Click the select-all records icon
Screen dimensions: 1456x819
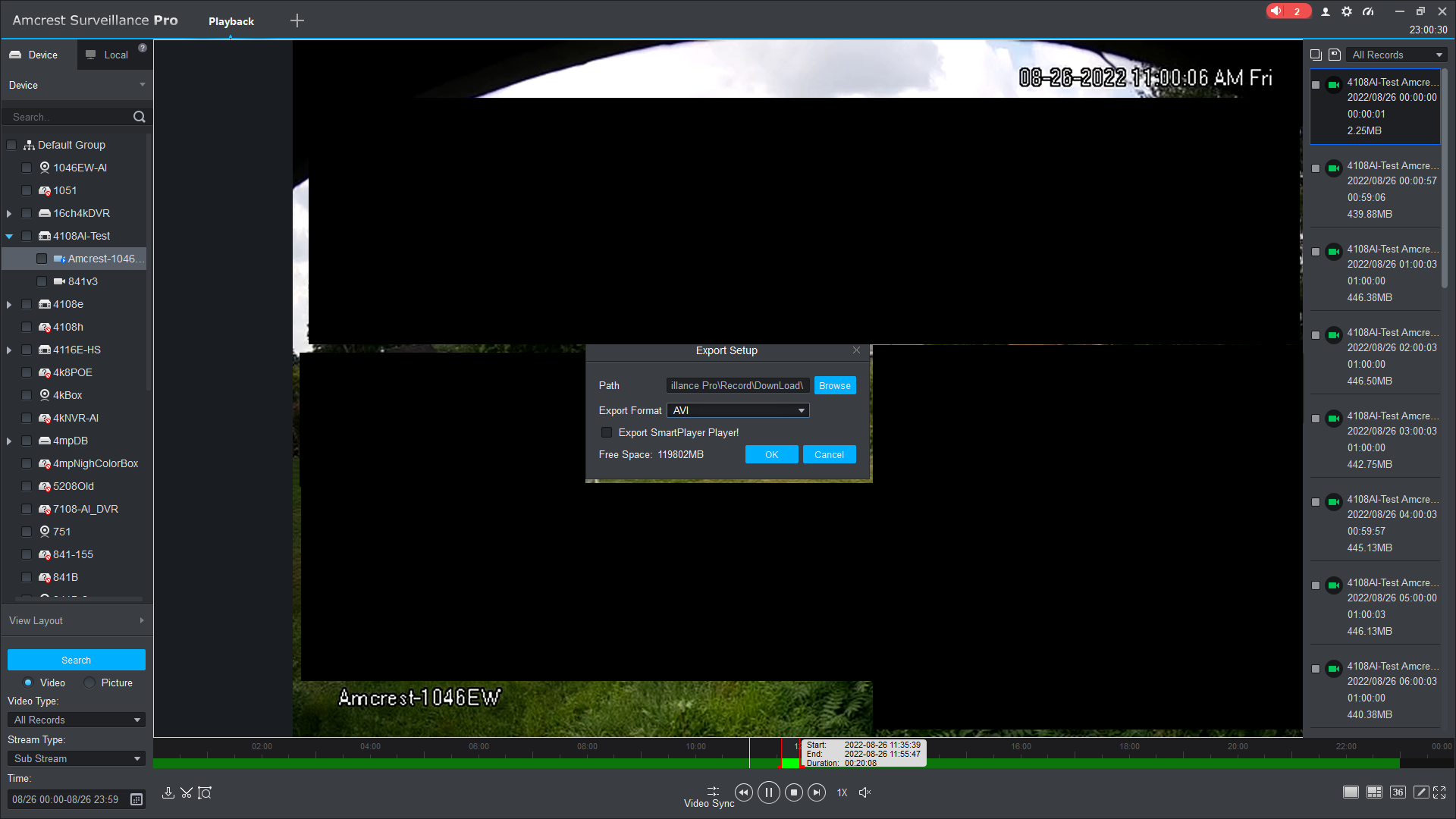(x=1316, y=55)
